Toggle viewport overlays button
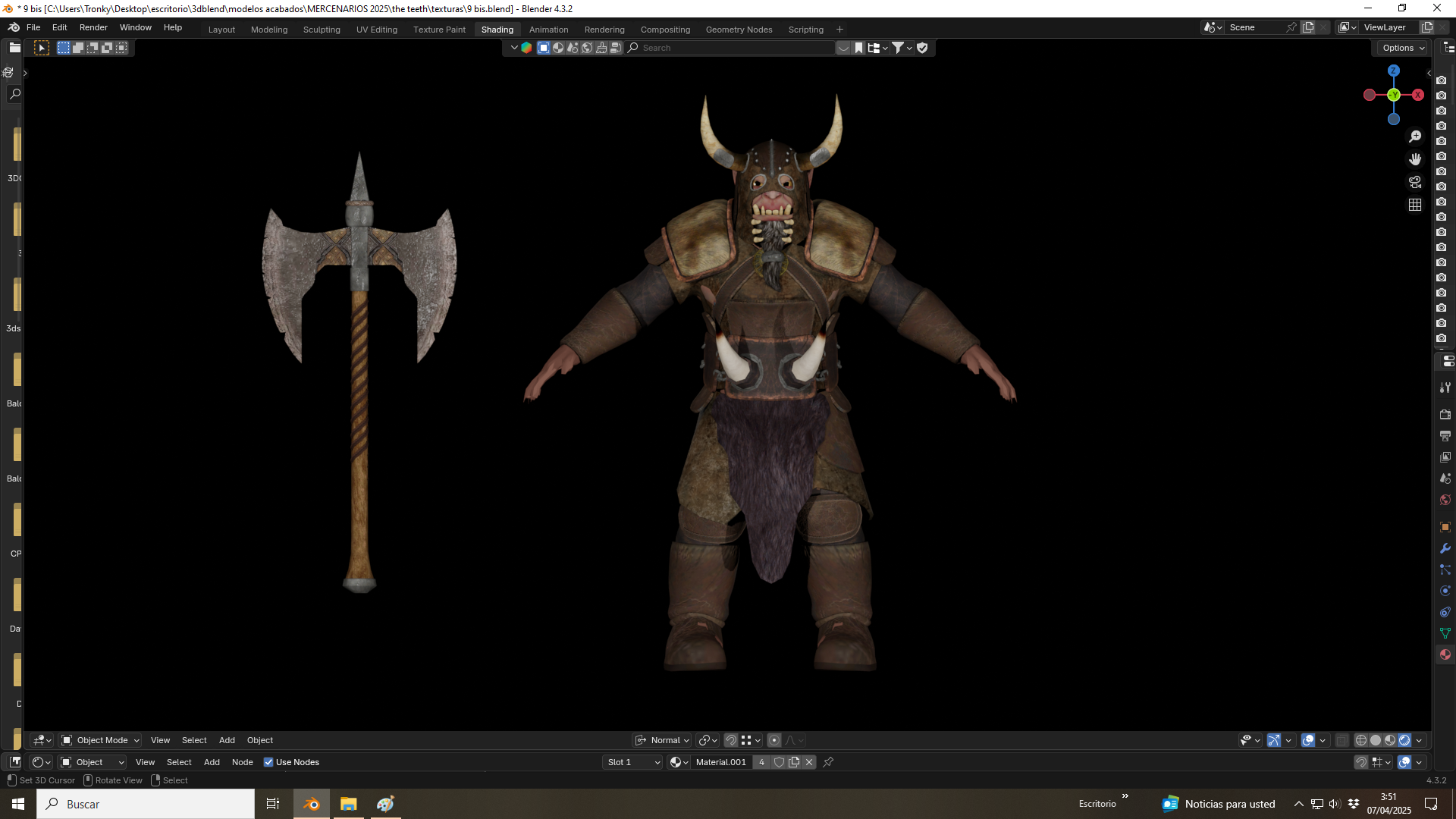Viewport: 1456px width, 819px height. click(1308, 740)
